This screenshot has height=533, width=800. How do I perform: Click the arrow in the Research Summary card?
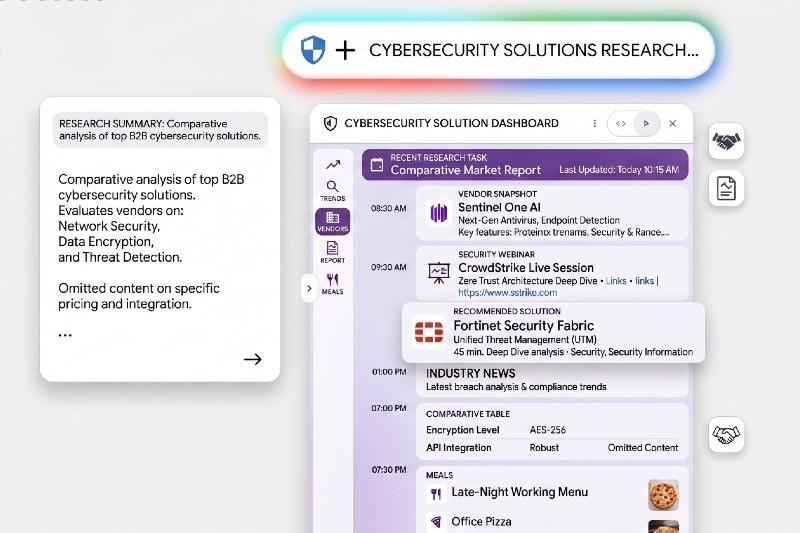(x=253, y=360)
